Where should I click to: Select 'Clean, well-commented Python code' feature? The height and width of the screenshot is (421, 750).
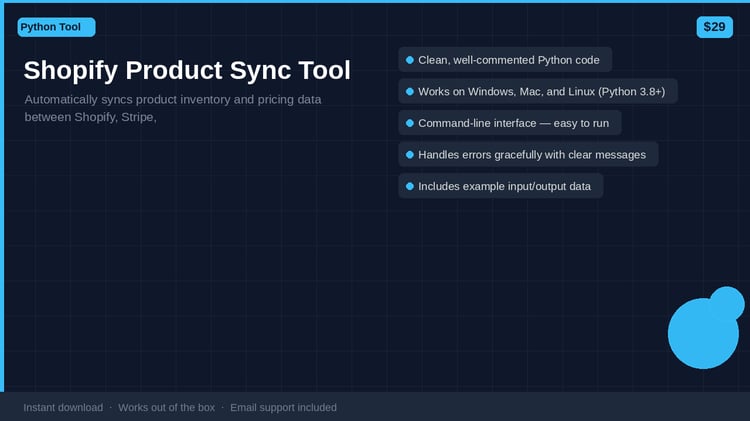pos(505,60)
